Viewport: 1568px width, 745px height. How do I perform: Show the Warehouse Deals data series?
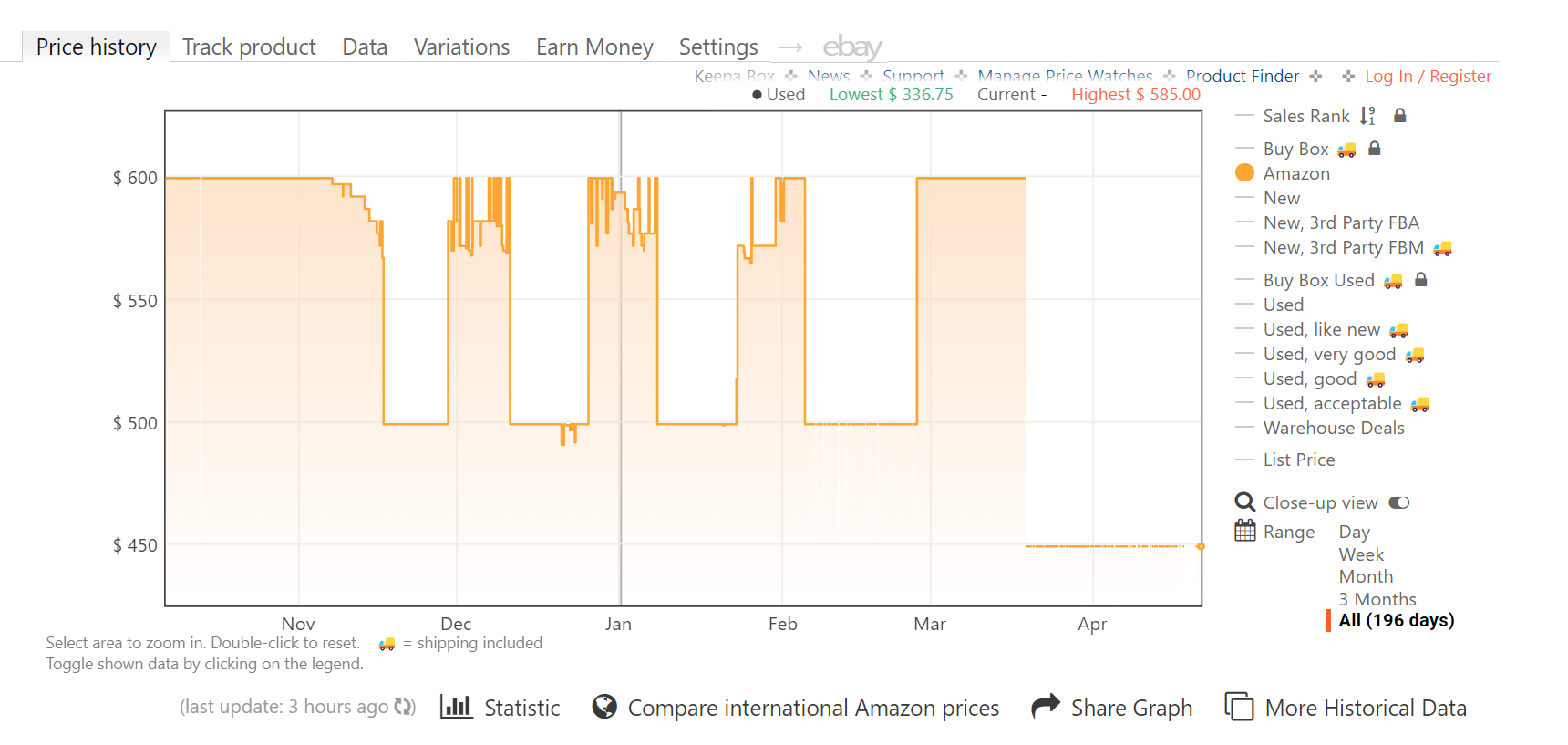pos(1333,428)
